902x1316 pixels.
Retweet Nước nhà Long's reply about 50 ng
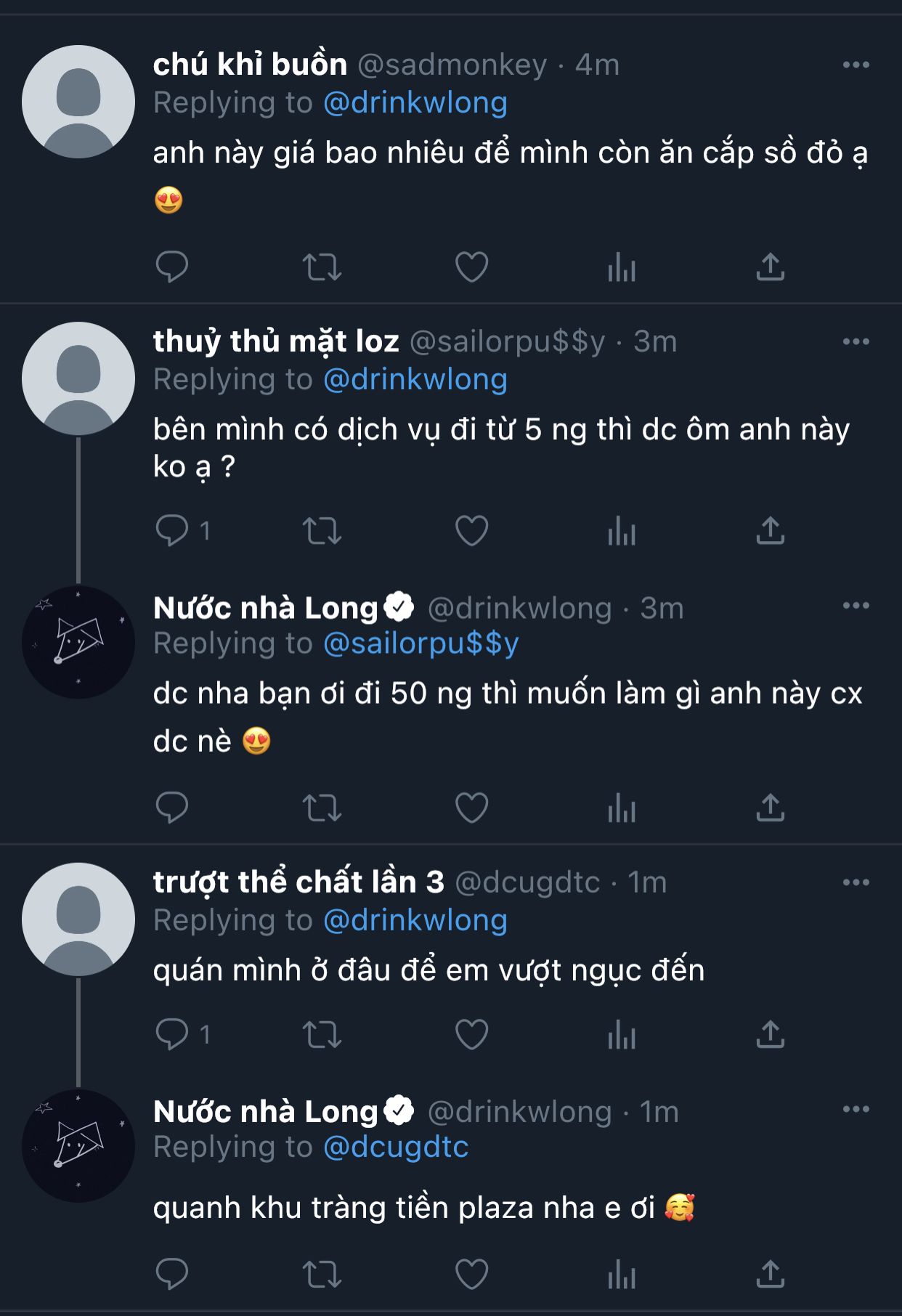tap(322, 808)
